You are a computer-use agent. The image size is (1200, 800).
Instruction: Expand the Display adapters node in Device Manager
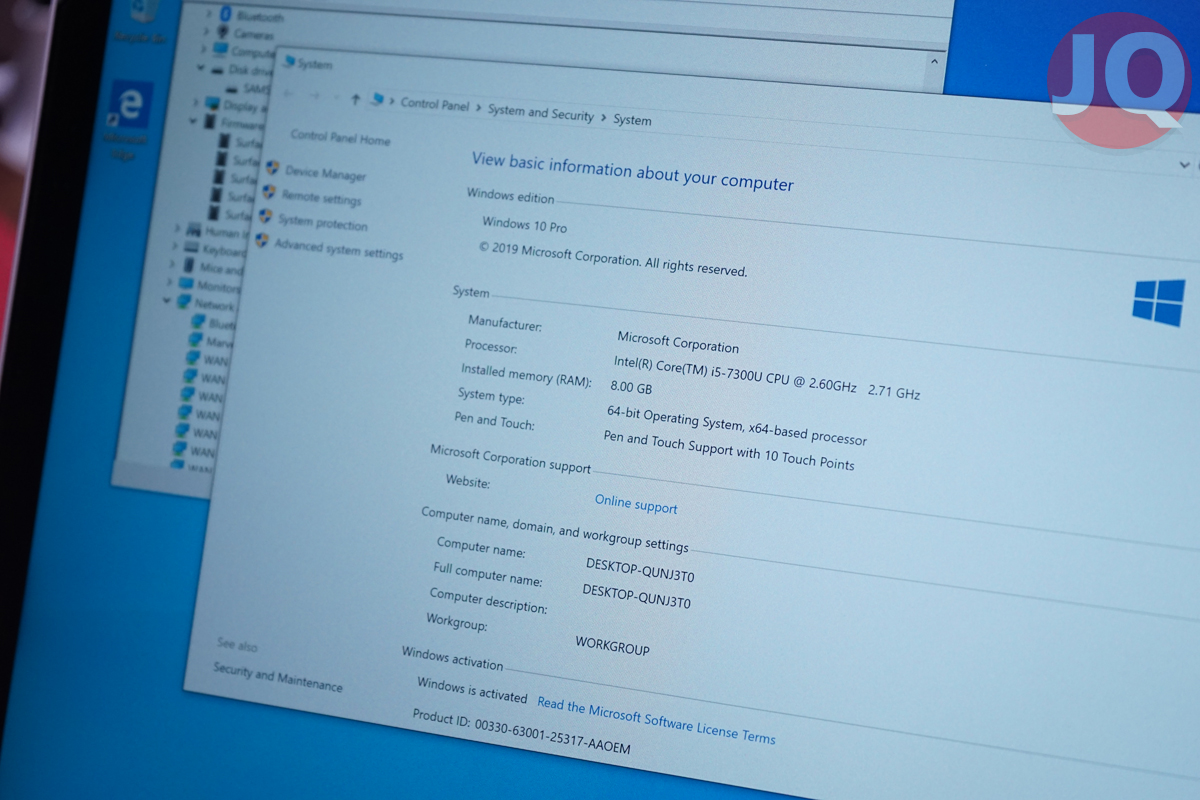point(197,102)
